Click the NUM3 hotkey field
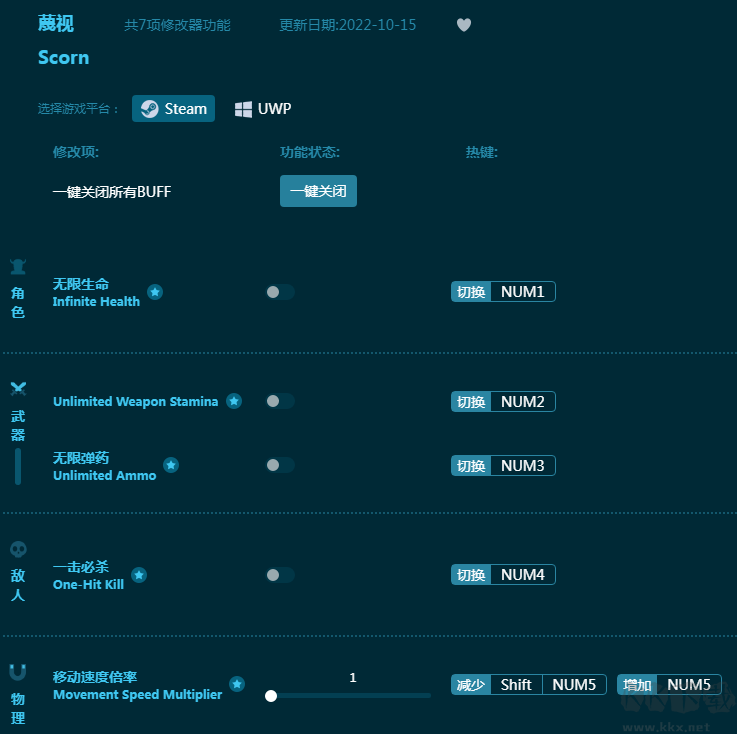Viewport: 737px width, 734px height. tap(523, 466)
